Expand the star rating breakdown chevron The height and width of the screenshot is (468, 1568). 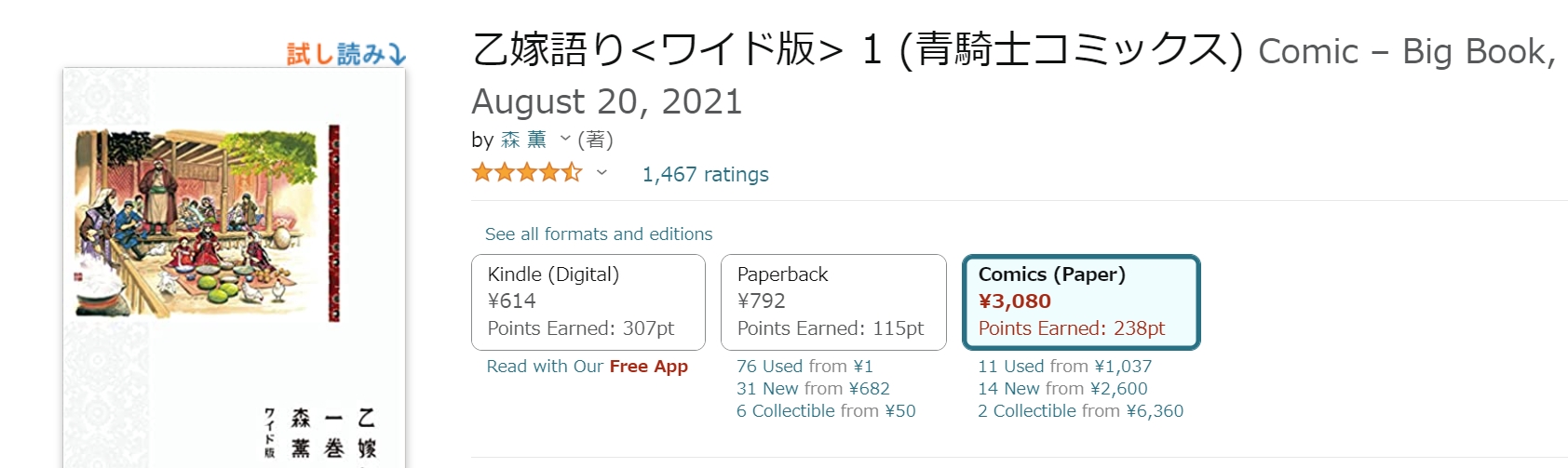pos(602,172)
